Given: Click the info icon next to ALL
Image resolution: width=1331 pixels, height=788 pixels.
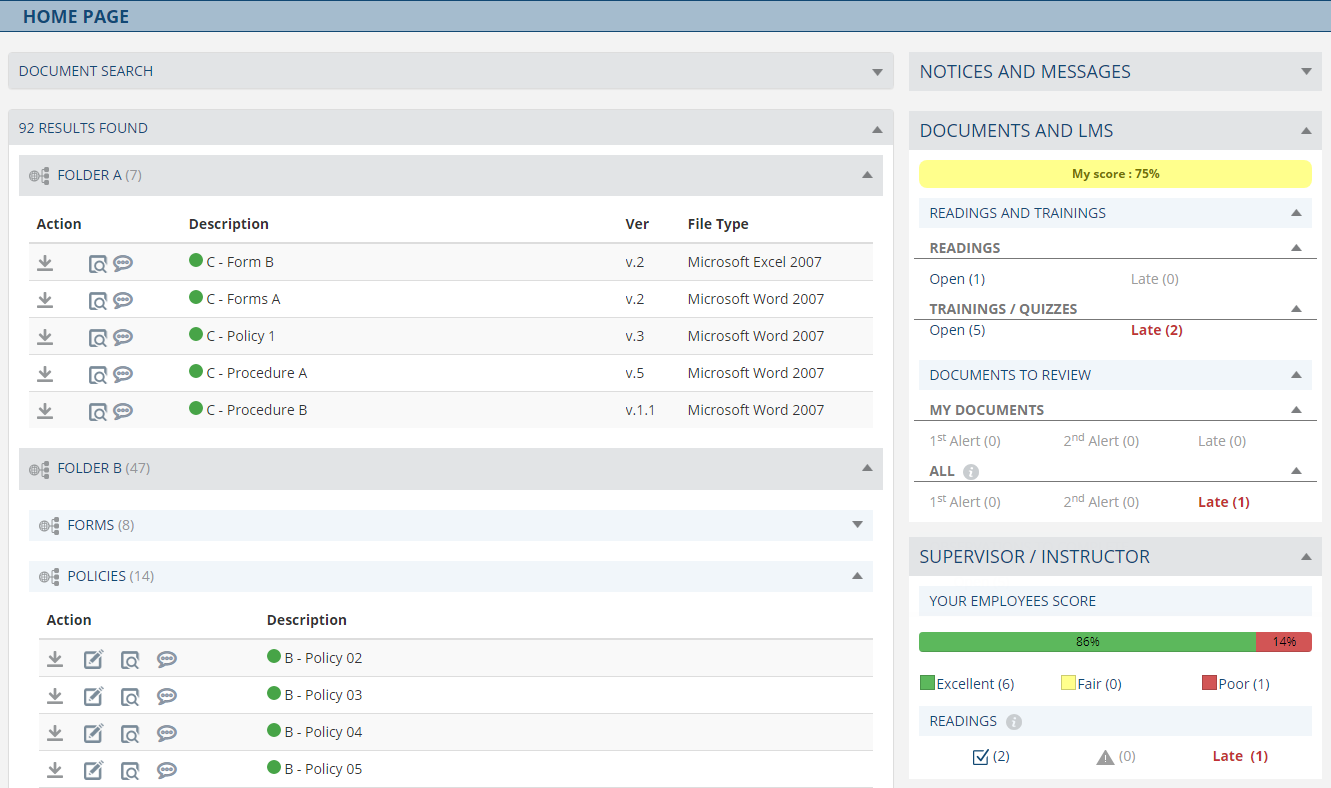Looking at the screenshot, I should (970, 470).
